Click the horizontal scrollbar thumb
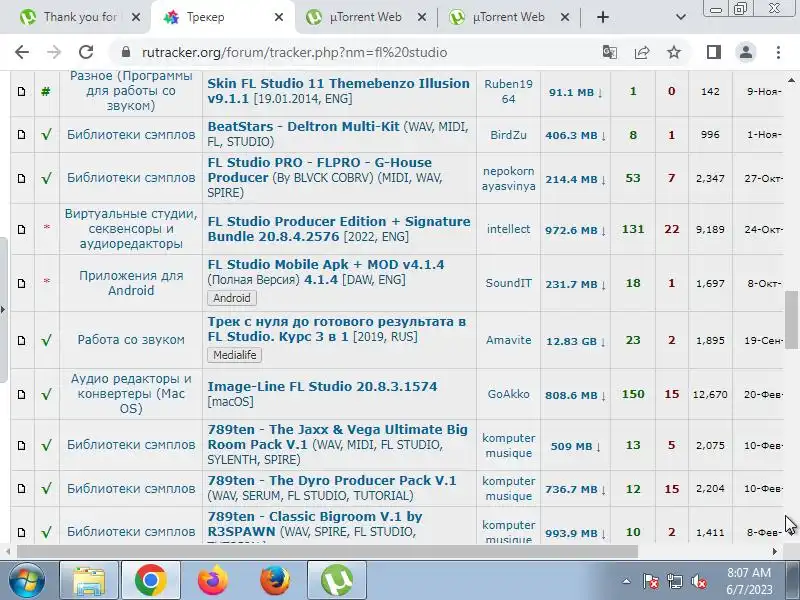Viewport: 800px width, 600px height. point(327,552)
